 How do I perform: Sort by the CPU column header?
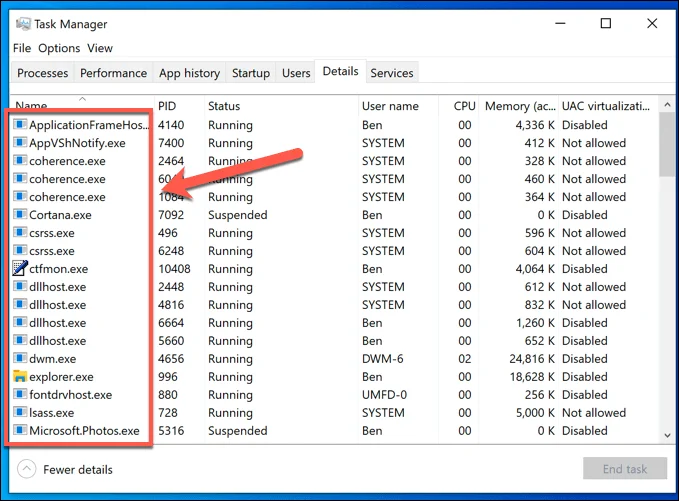pyautogui.click(x=459, y=106)
